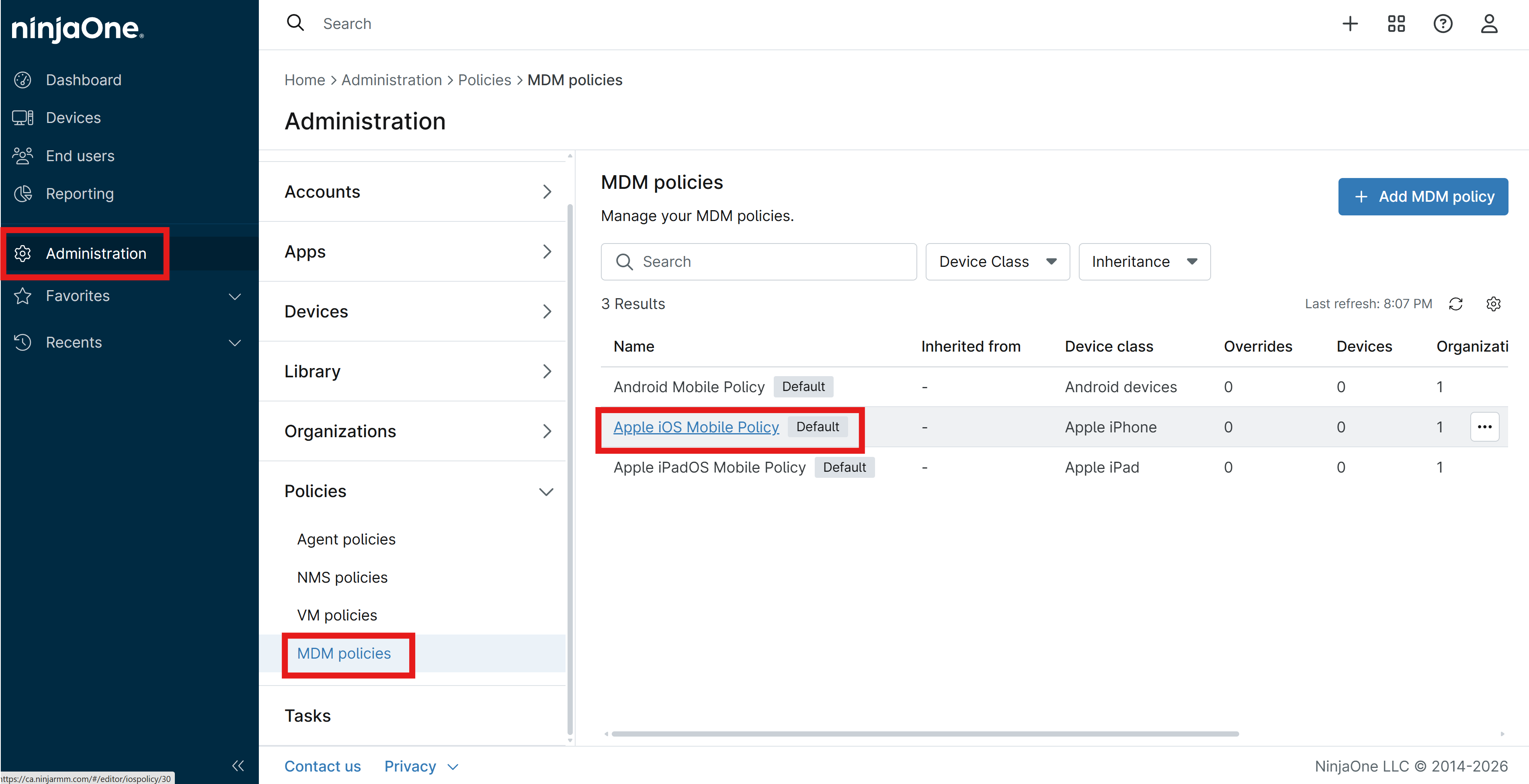This screenshot has width=1529, height=784.
Task: Click the Administration gear icon
Action: (23, 254)
